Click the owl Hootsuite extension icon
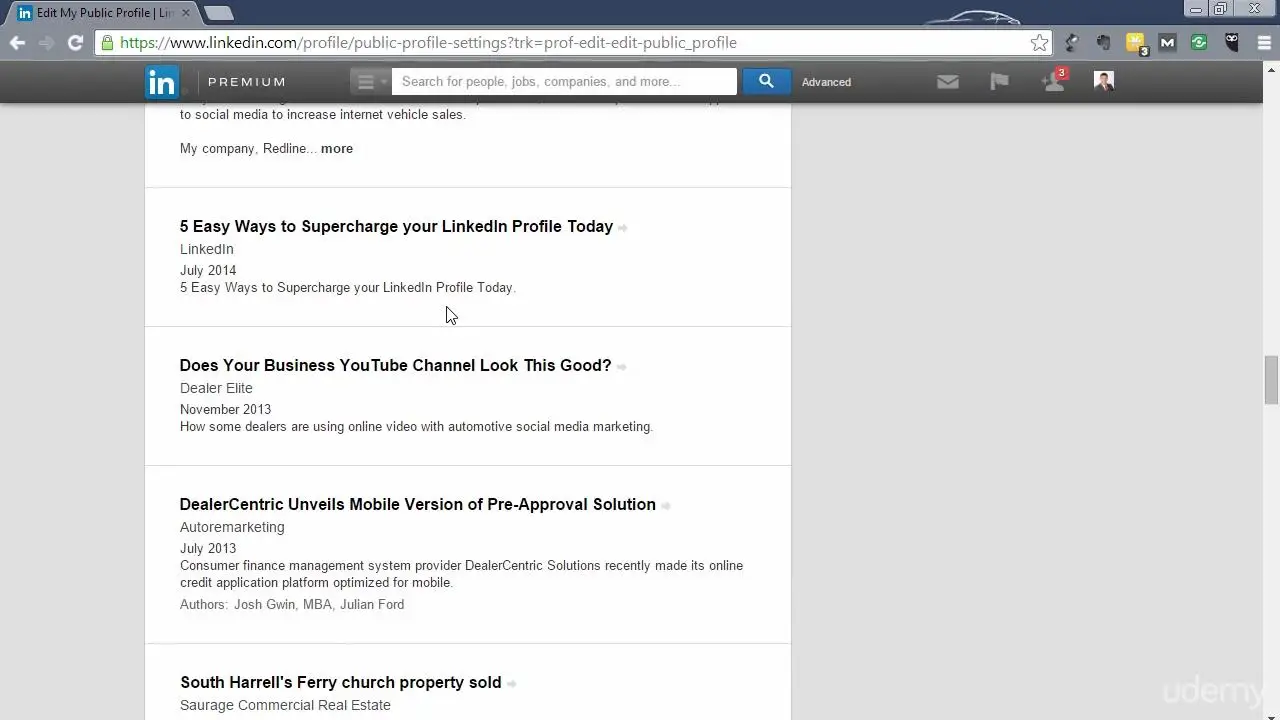Viewport: 1280px width, 720px height. point(1231,42)
